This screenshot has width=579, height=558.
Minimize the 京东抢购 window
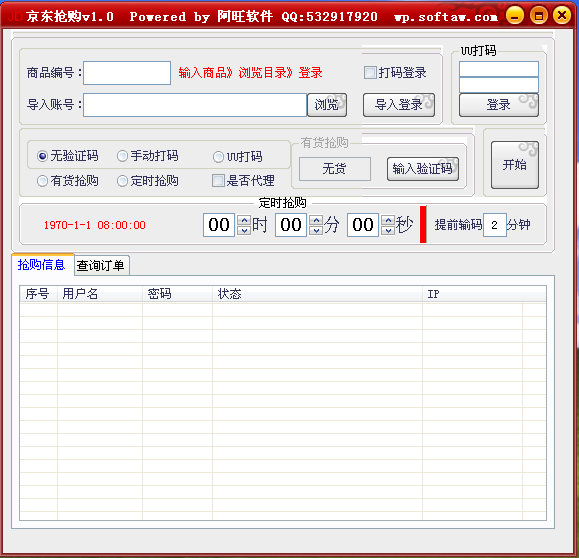click(515, 16)
